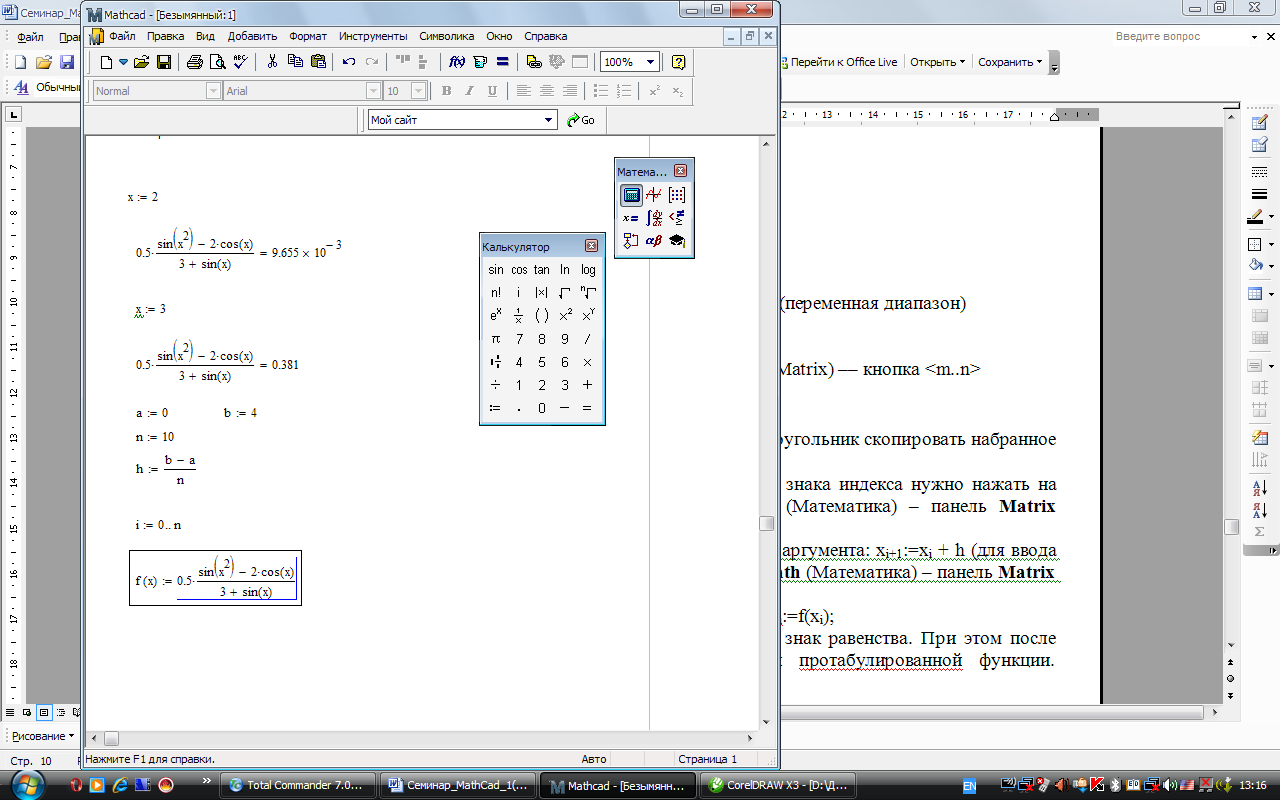Image resolution: width=1280 pixels, height=800 pixels.
Task: Toggle superscript x² formatting
Action: point(655,91)
